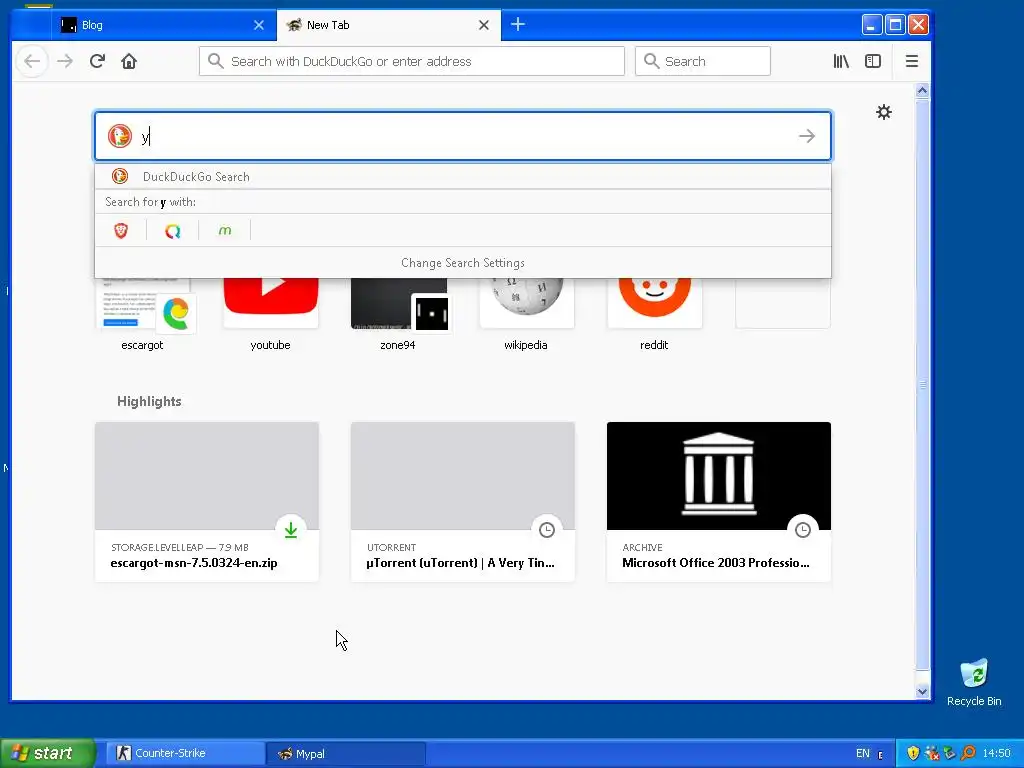The width and height of the screenshot is (1024, 768).
Task: Click DuckDuckGo logo in search box
Action: pyautogui.click(x=120, y=136)
